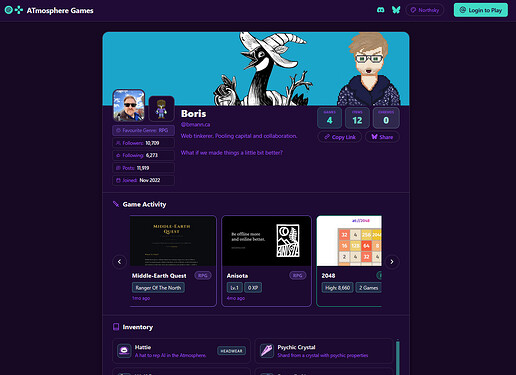Open the Bluesky butterfly icon in header
The image size is (516, 375).
click(396, 10)
